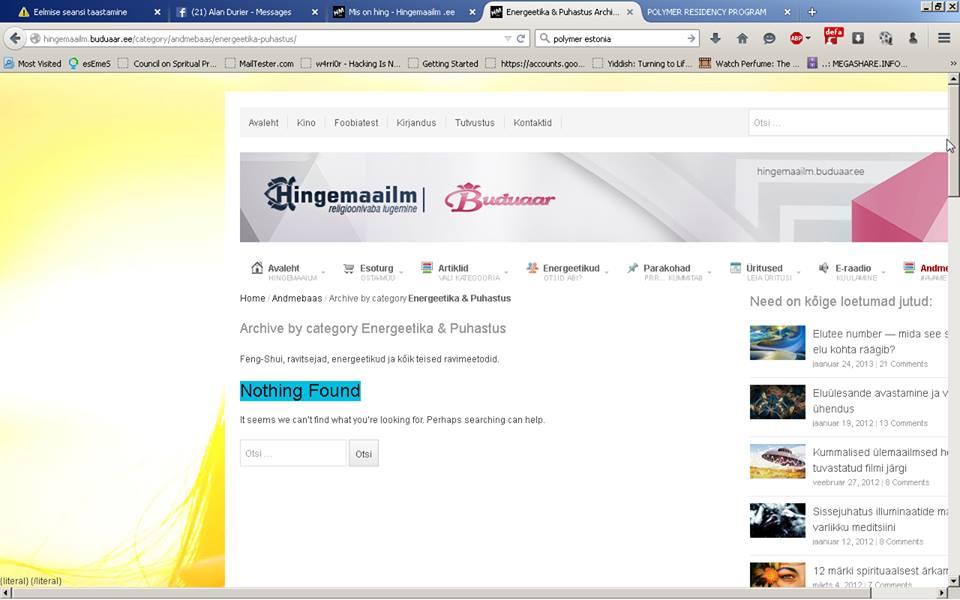The height and width of the screenshot is (600, 960).
Task: Click the Artiklid stacked books icon
Action: coord(427,268)
